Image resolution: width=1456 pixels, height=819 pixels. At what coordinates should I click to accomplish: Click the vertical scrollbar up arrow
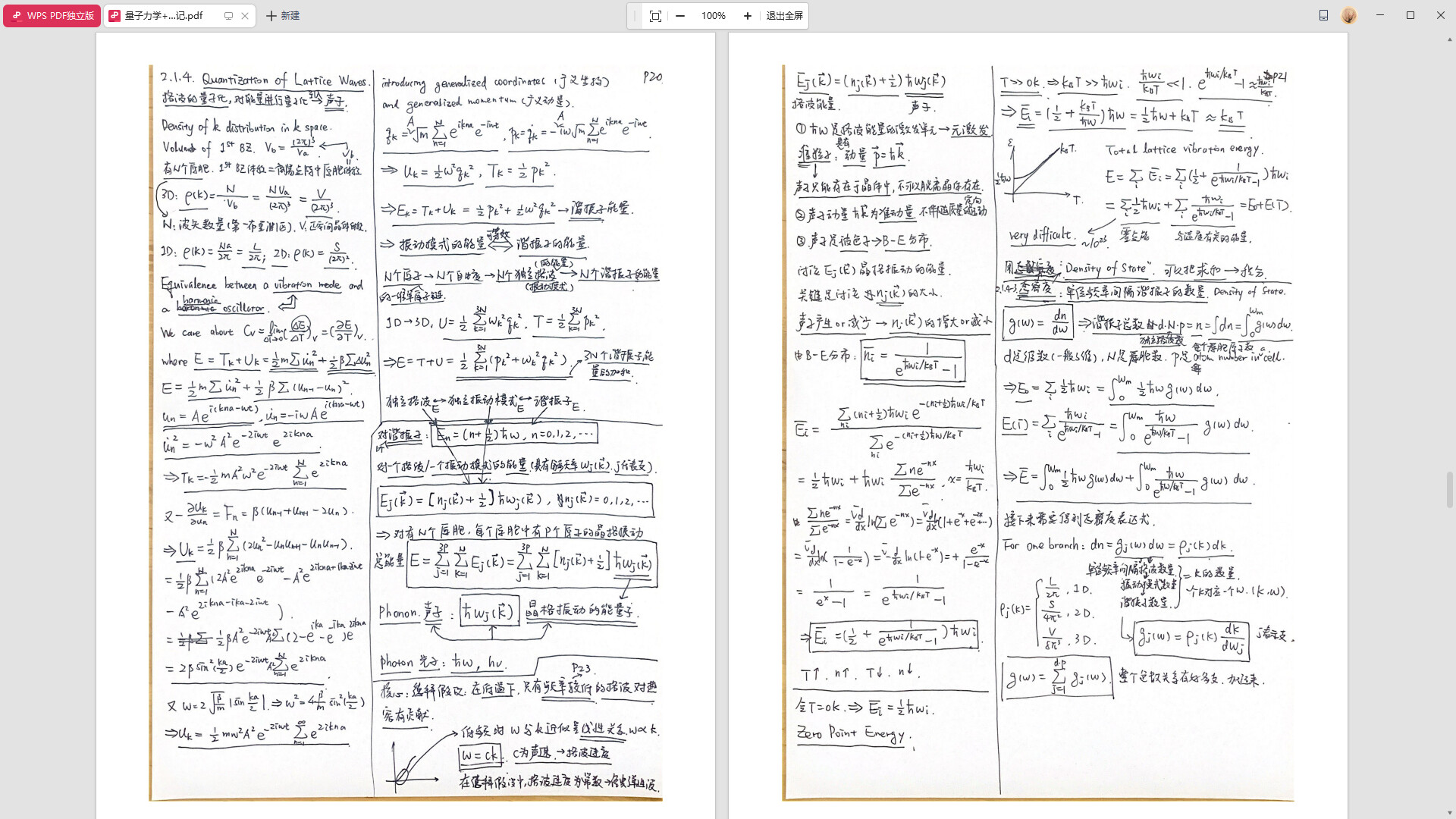tap(1451, 38)
